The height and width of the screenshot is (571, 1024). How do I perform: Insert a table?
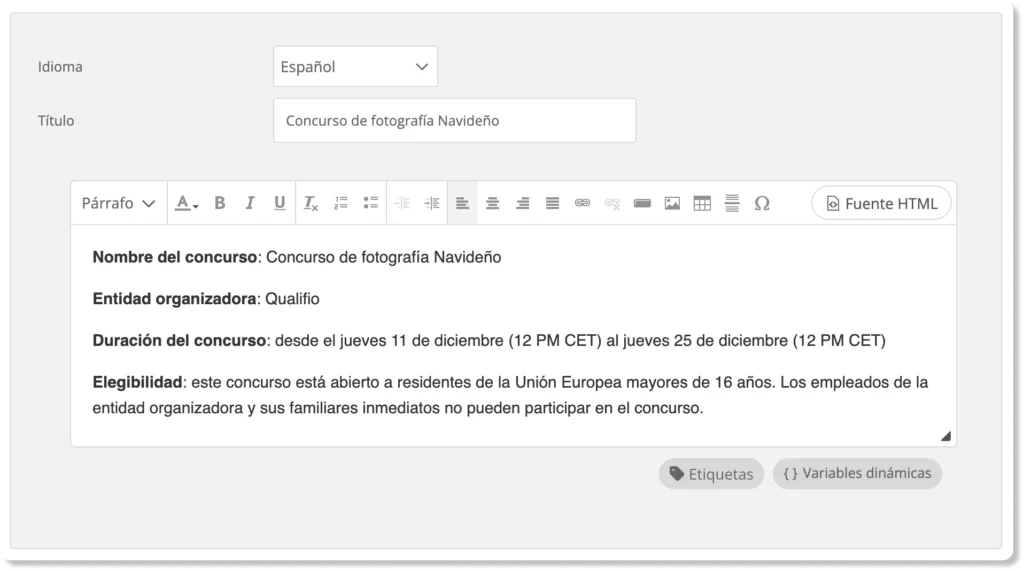[702, 203]
